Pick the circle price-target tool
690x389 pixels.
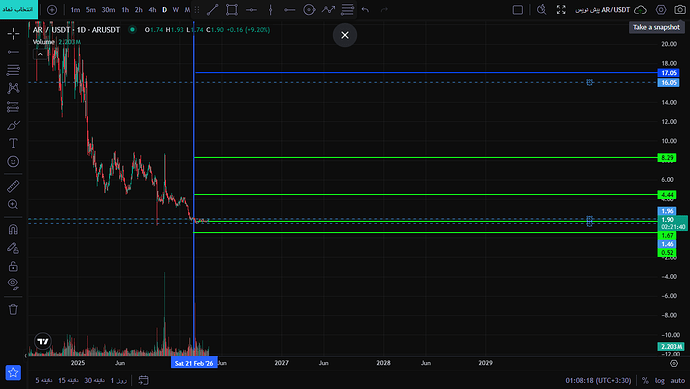pos(309,10)
